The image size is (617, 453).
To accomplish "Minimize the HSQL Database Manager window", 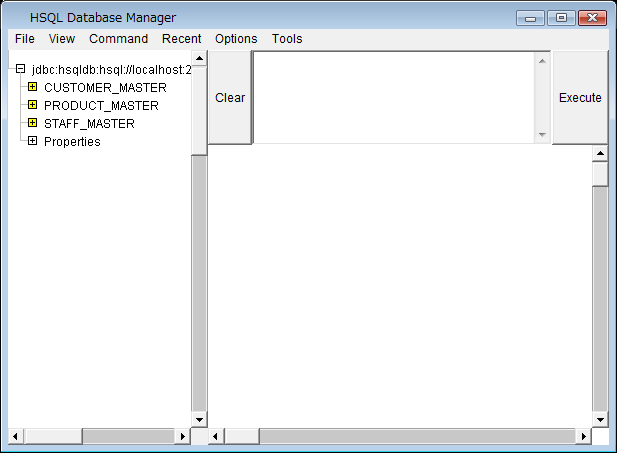I will point(530,18).
